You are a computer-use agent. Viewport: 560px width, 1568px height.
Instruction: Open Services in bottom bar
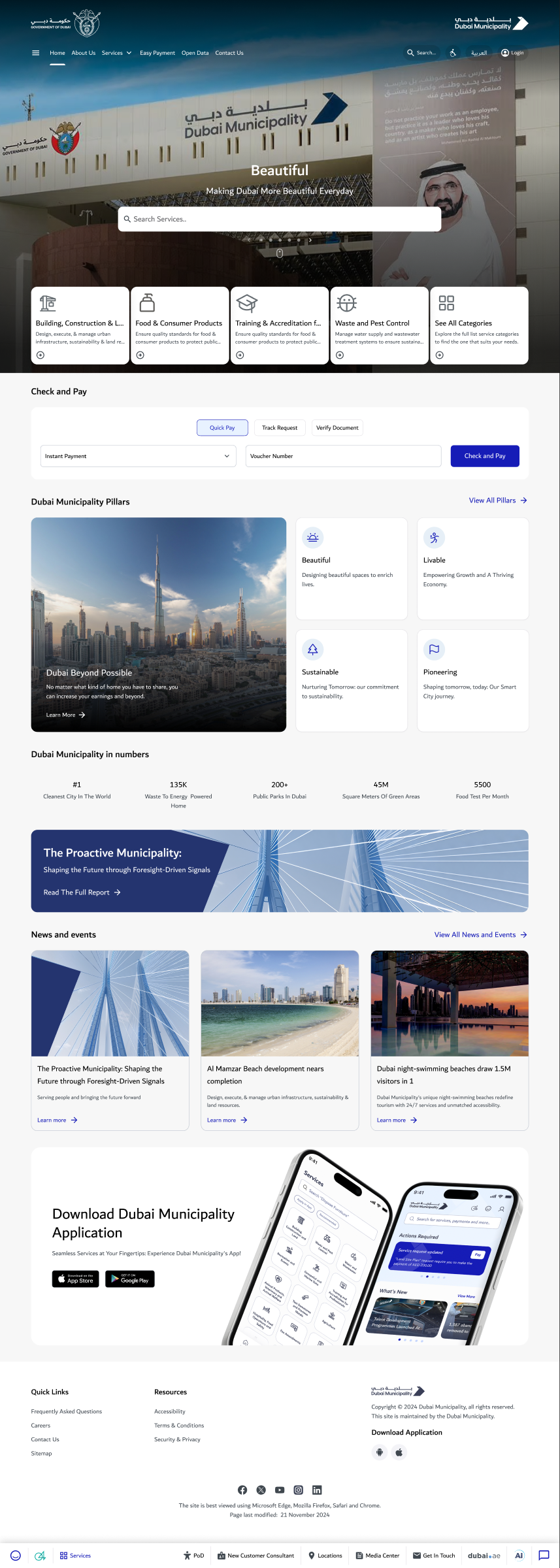pyautogui.click(x=75, y=1556)
